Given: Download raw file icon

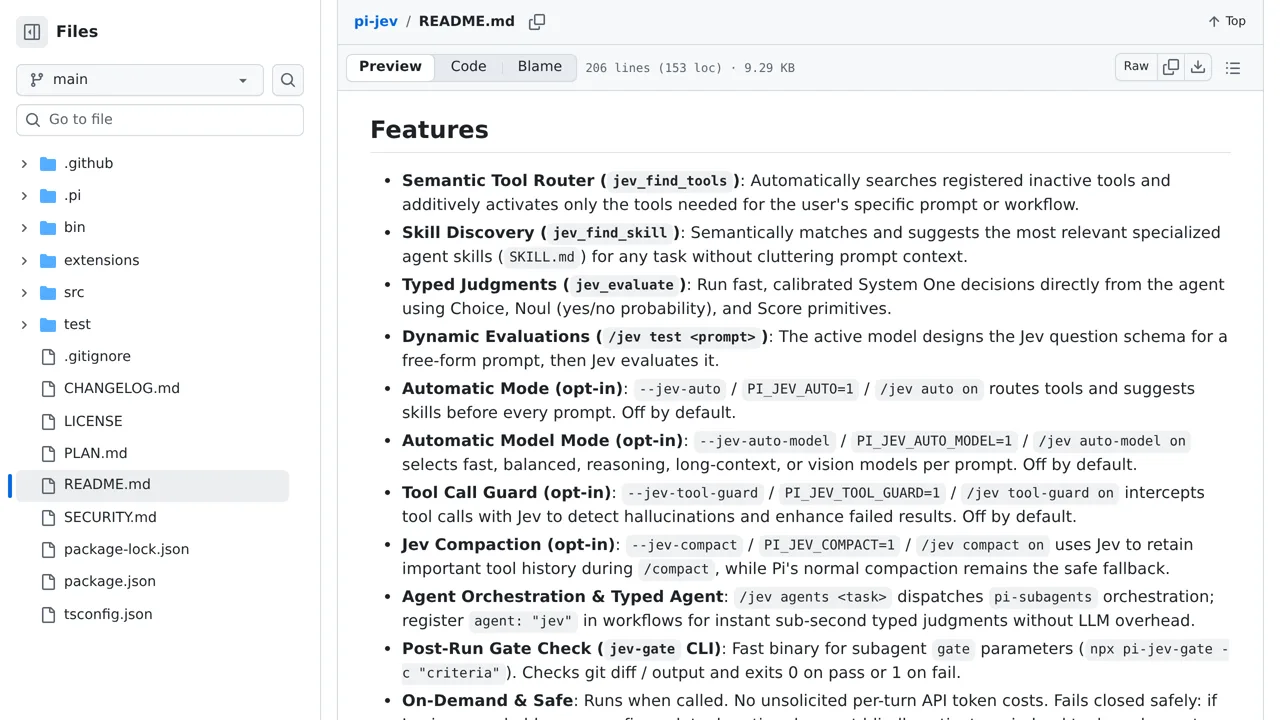Looking at the screenshot, I should coord(1198,67).
